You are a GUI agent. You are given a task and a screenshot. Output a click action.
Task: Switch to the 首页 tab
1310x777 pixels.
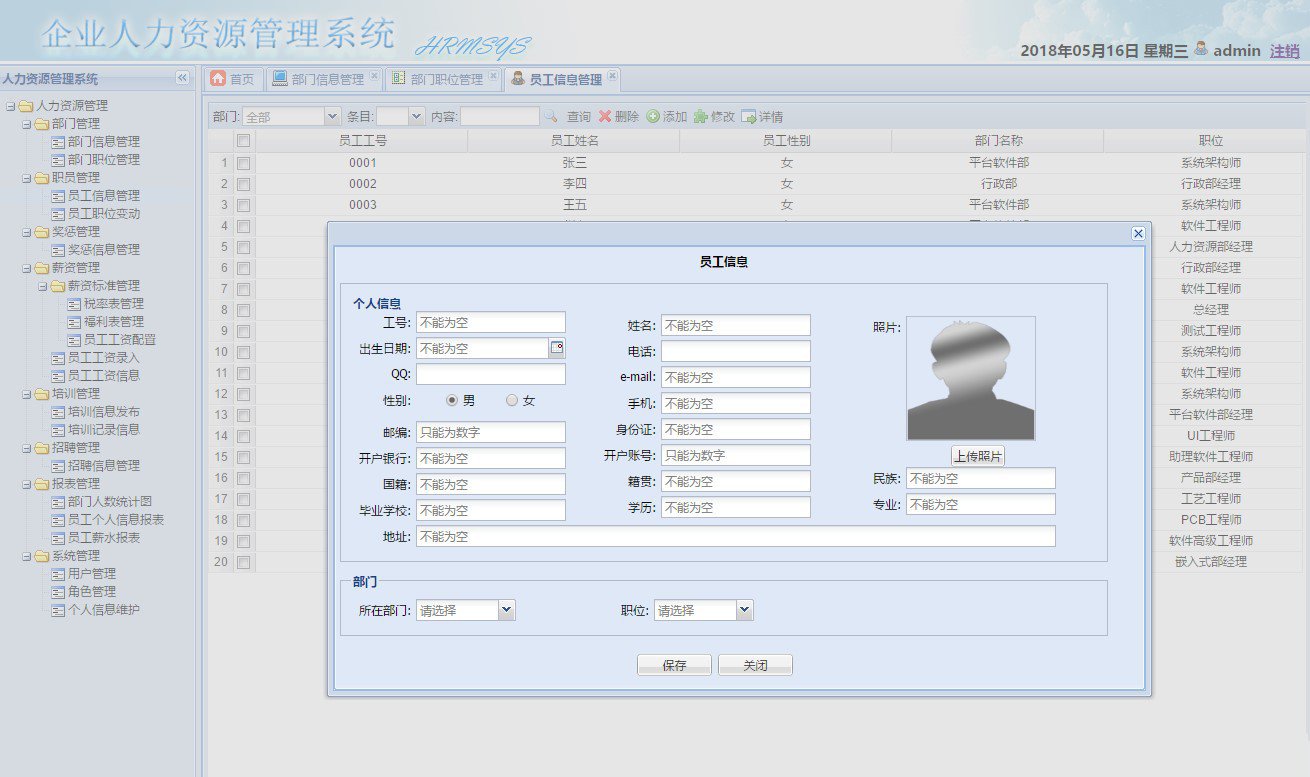[x=233, y=79]
